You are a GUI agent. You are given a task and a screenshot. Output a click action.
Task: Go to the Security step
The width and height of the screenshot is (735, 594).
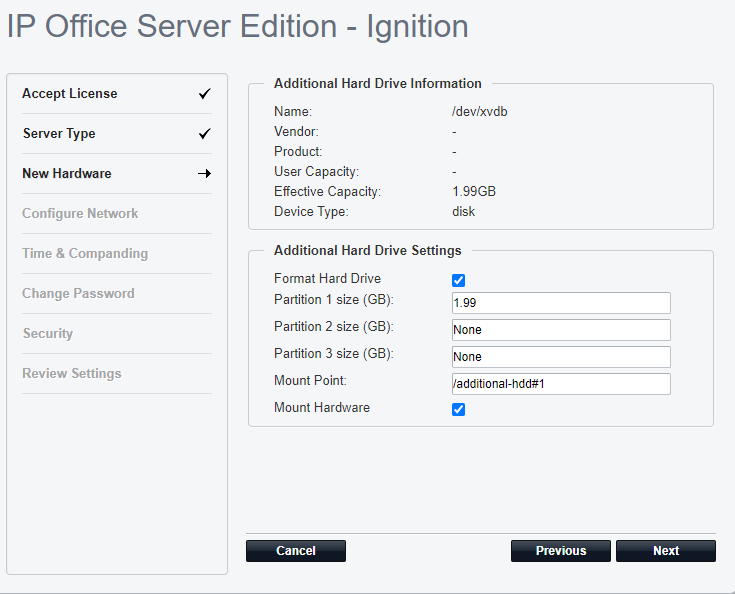coord(48,333)
